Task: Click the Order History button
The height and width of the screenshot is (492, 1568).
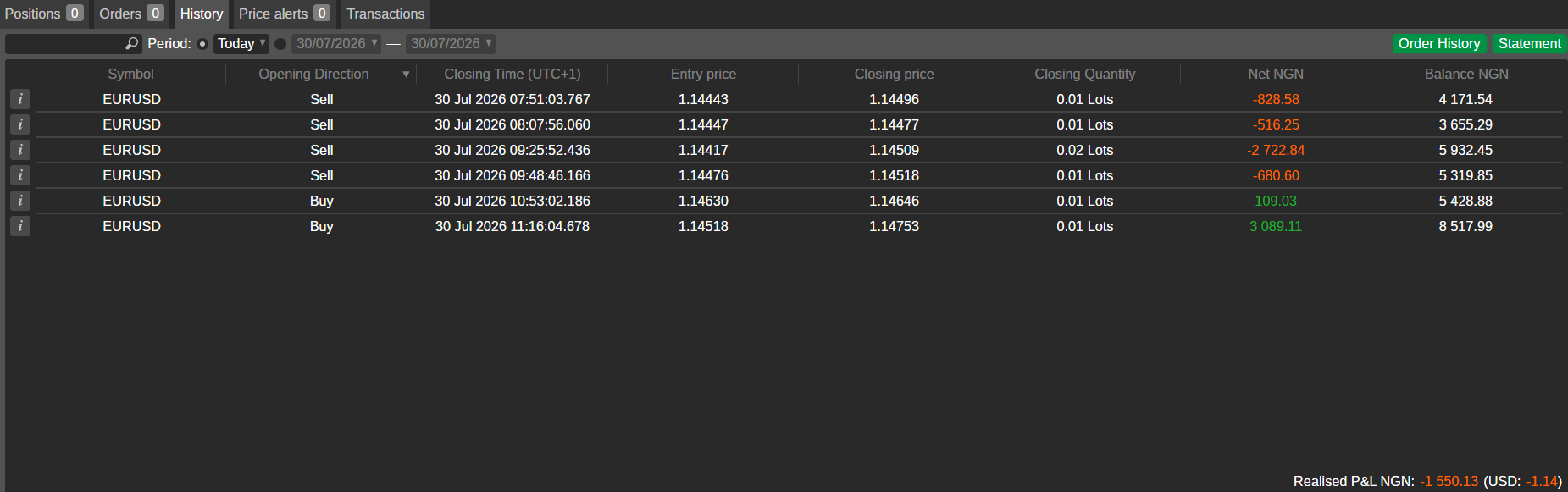Action: [x=1439, y=43]
